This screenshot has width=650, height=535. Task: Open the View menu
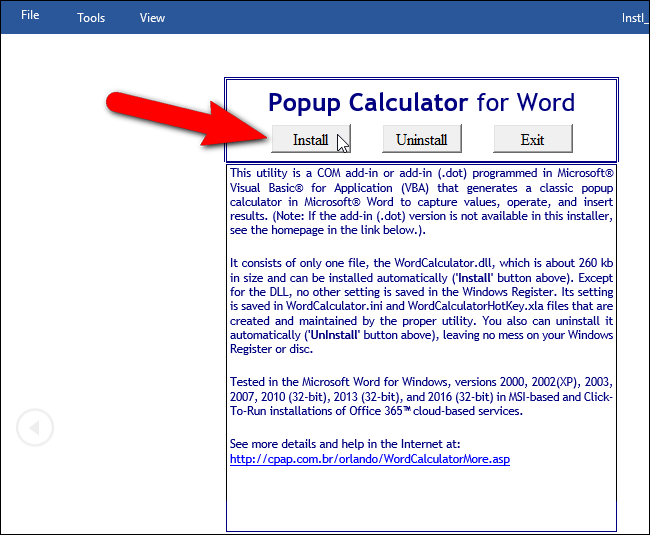[152, 18]
